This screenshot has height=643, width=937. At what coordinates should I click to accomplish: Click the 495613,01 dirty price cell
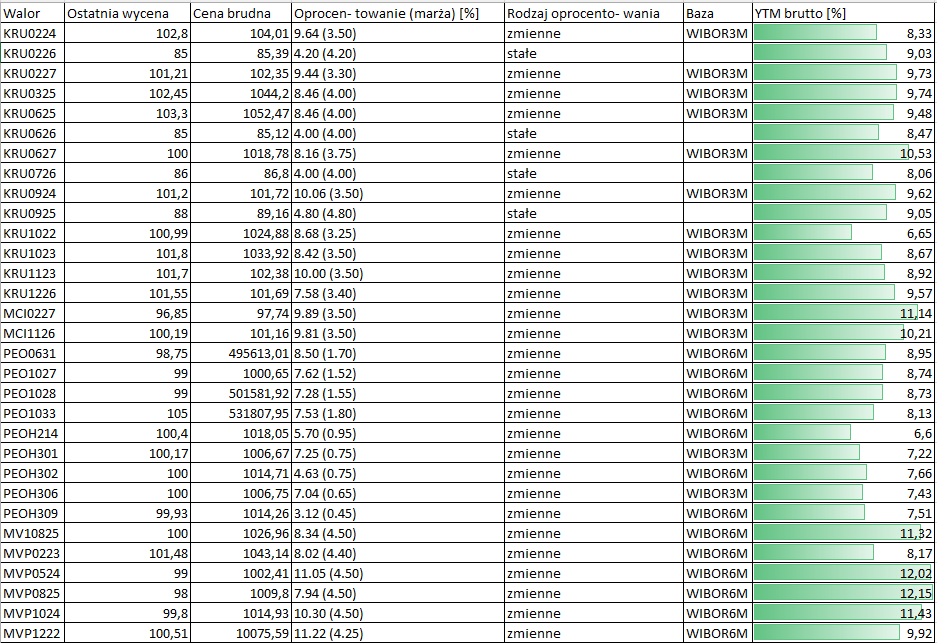click(x=241, y=354)
